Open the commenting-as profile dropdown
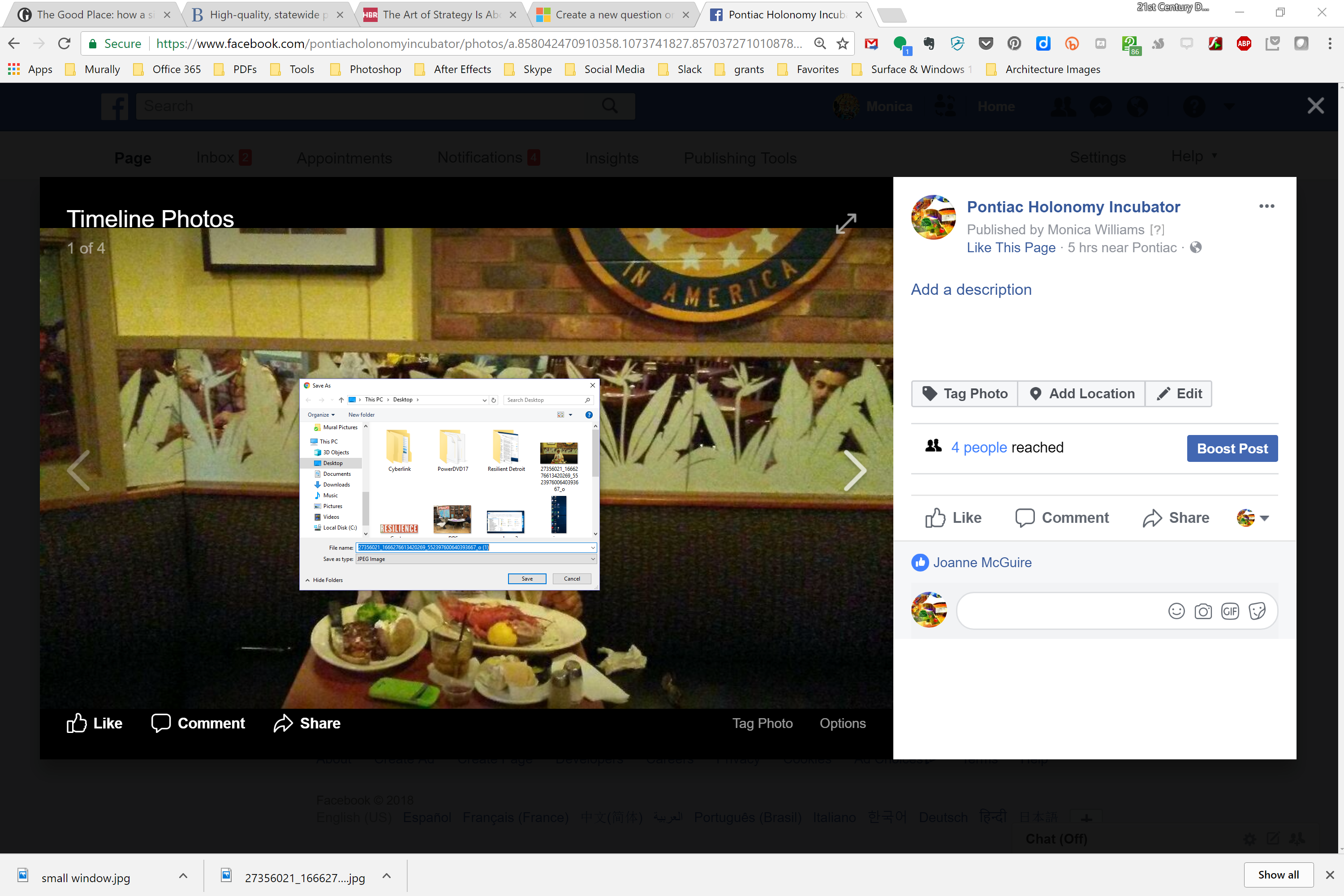The image size is (1344, 896). coord(1253,518)
